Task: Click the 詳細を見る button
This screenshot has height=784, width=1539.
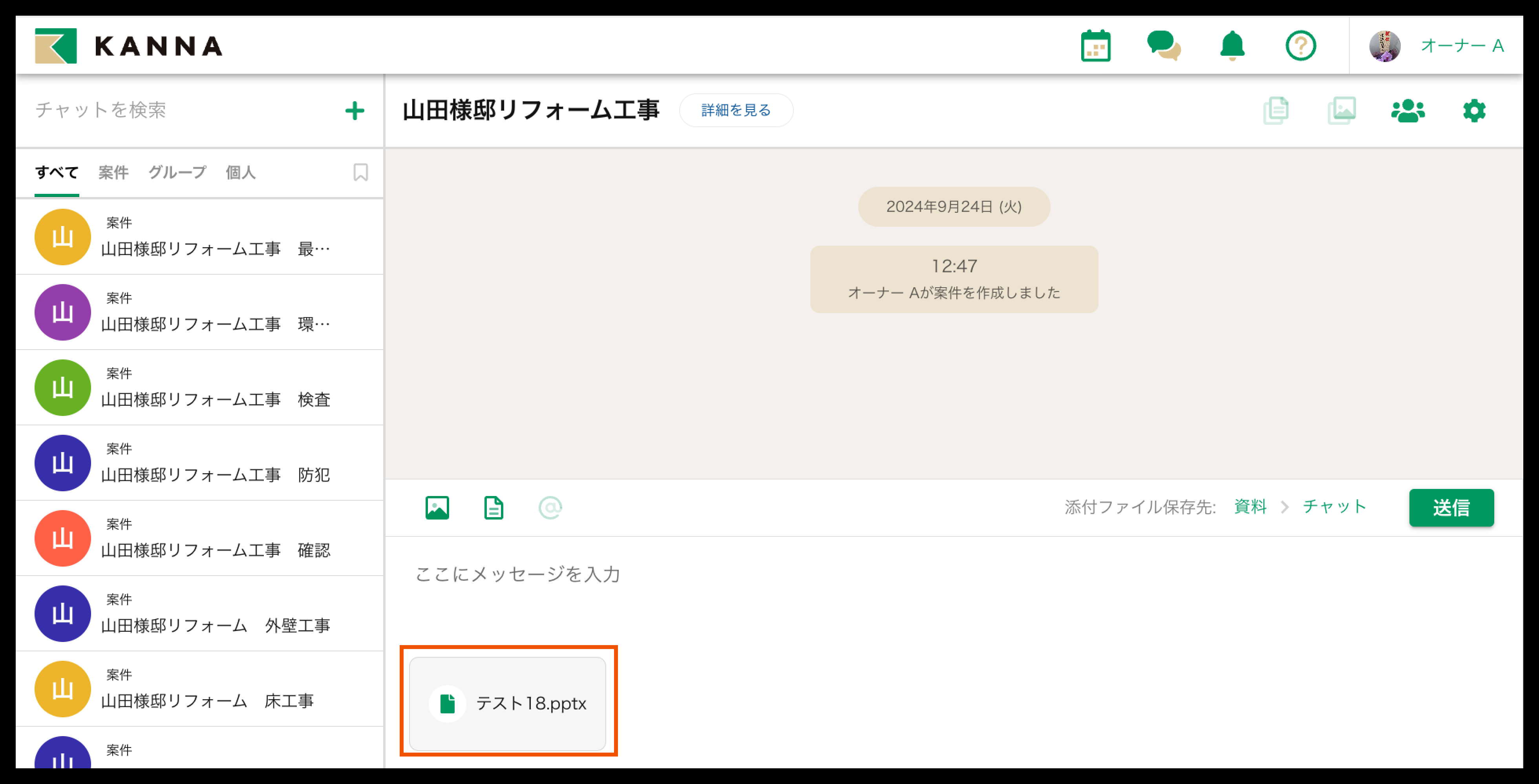Action: click(735, 111)
